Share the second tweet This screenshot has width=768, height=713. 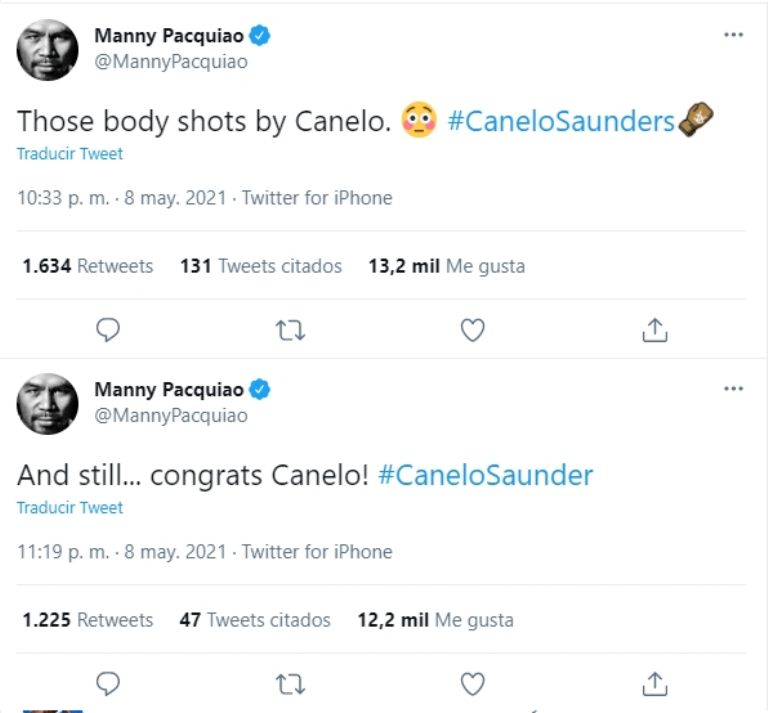(x=654, y=683)
